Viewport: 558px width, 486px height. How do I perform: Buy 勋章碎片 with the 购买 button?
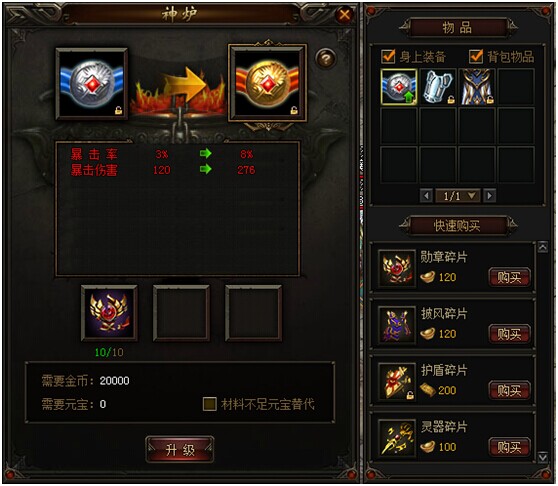tap(509, 277)
